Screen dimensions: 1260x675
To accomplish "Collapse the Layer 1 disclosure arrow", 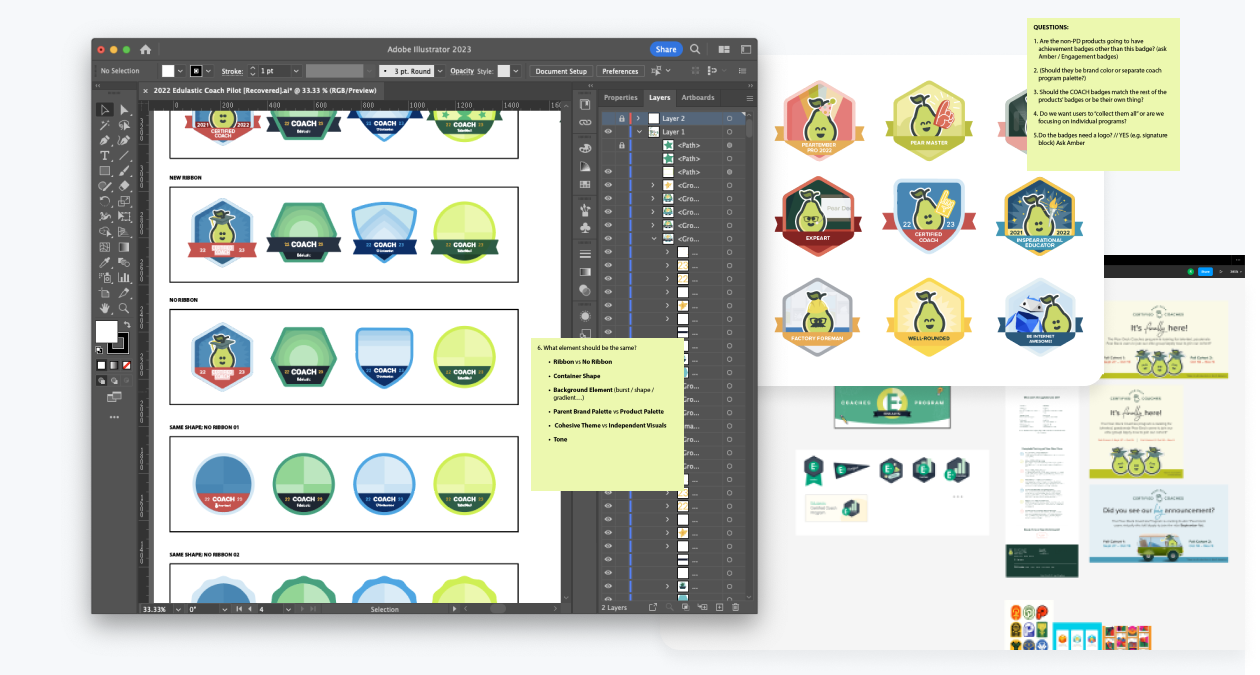I will click(639, 132).
